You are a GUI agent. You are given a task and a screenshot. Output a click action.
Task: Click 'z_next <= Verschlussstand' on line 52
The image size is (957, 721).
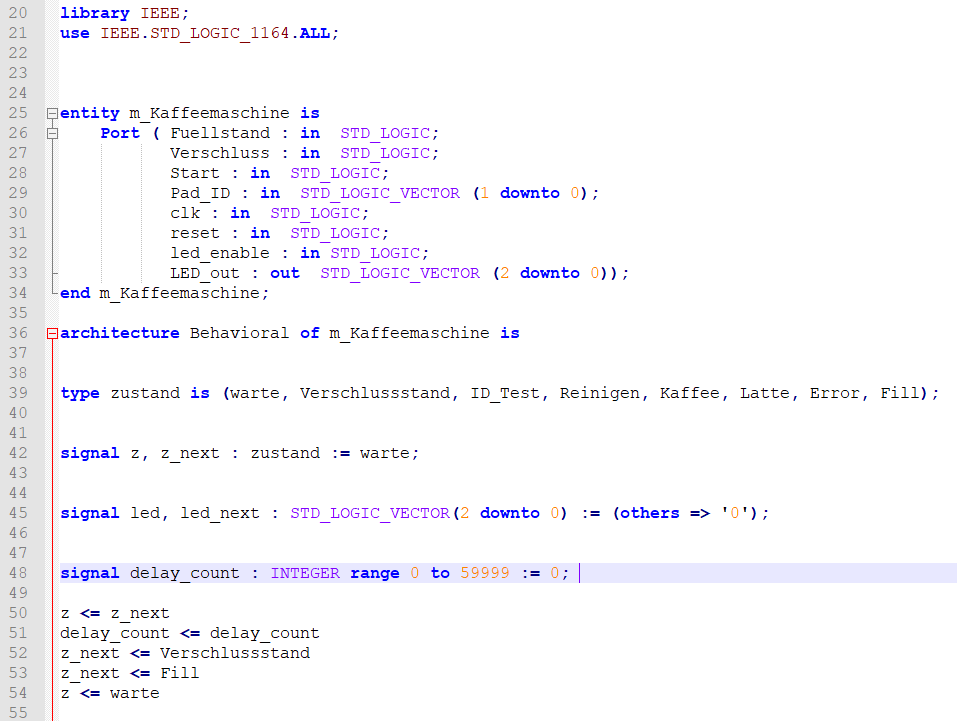click(x=185, y=653)
